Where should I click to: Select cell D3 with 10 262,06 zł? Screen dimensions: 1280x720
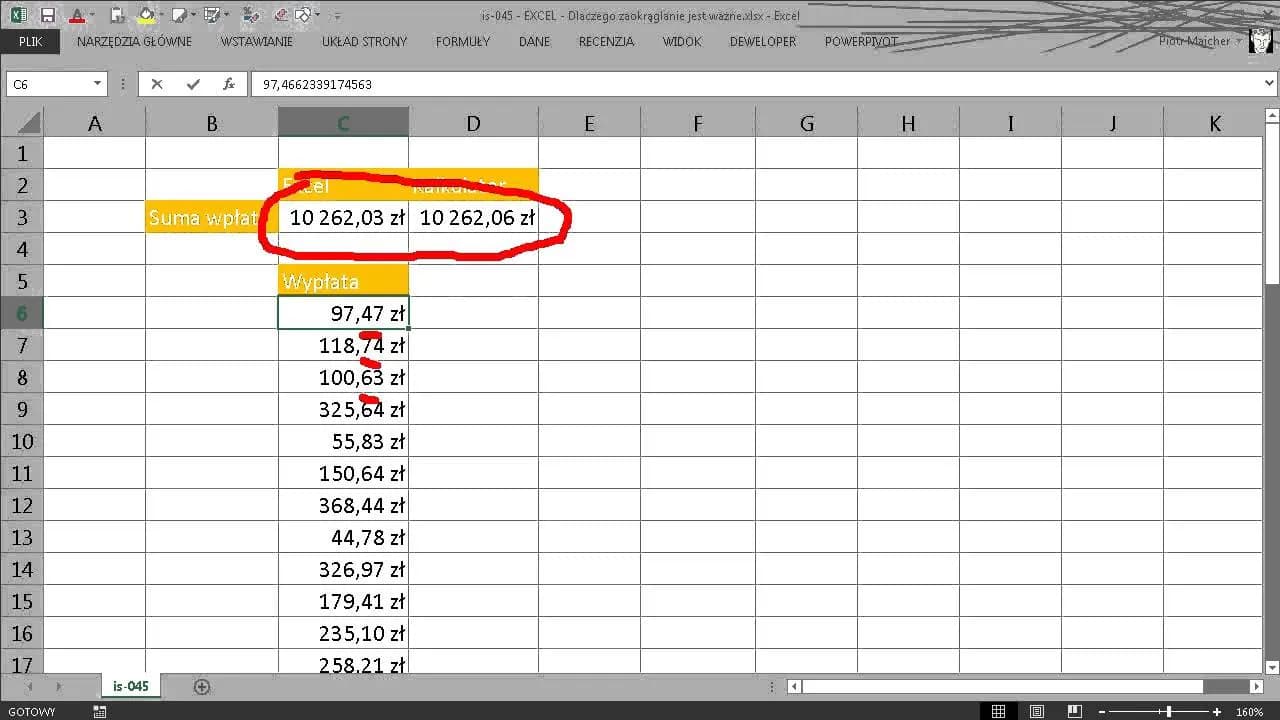point(473,218)
